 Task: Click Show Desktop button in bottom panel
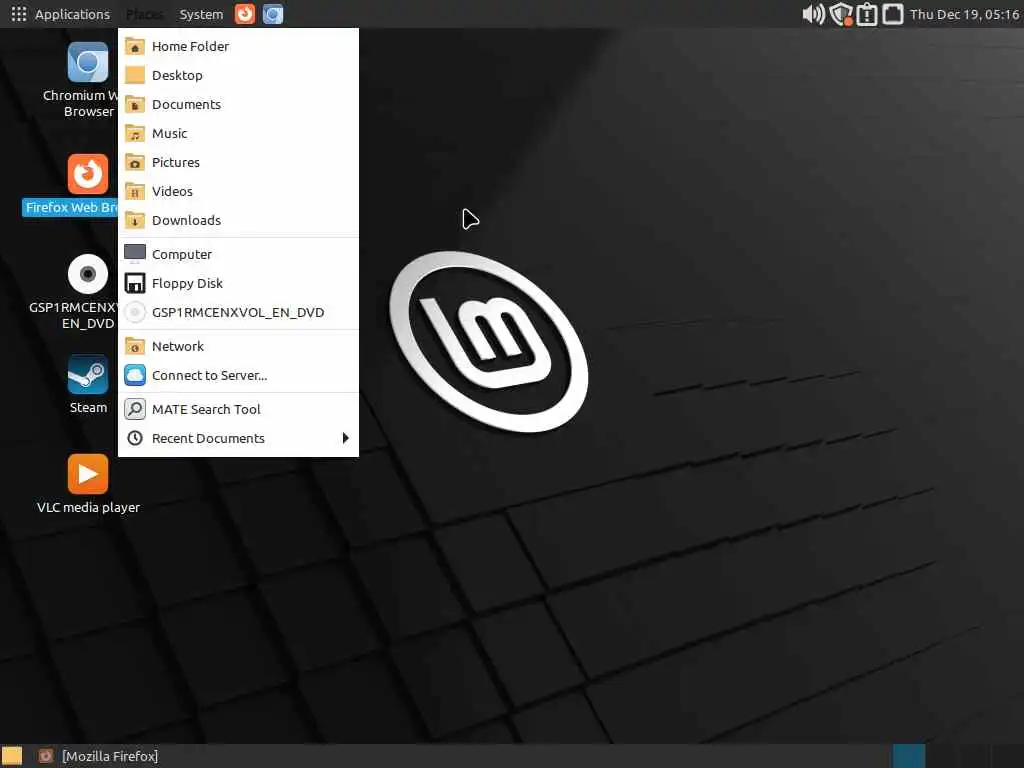pyautogui.click(x=12, y=756)
